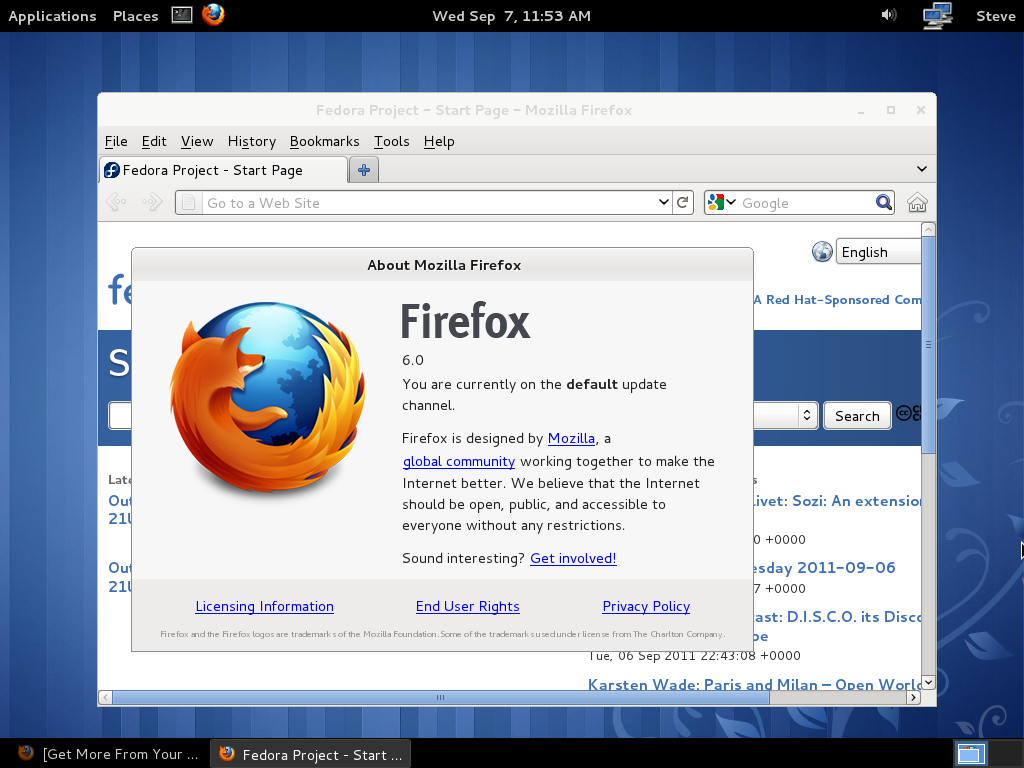Open the search scope stepper next to Search
Image resolution: width=1024 pixels, height=768 pixels.
pos(807,415)
